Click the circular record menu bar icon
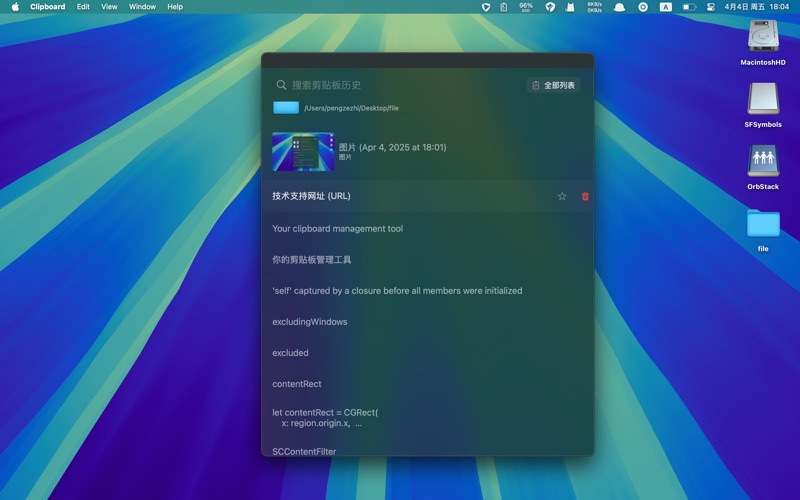The height and width of the screenshot is (500, 800). 643,7
